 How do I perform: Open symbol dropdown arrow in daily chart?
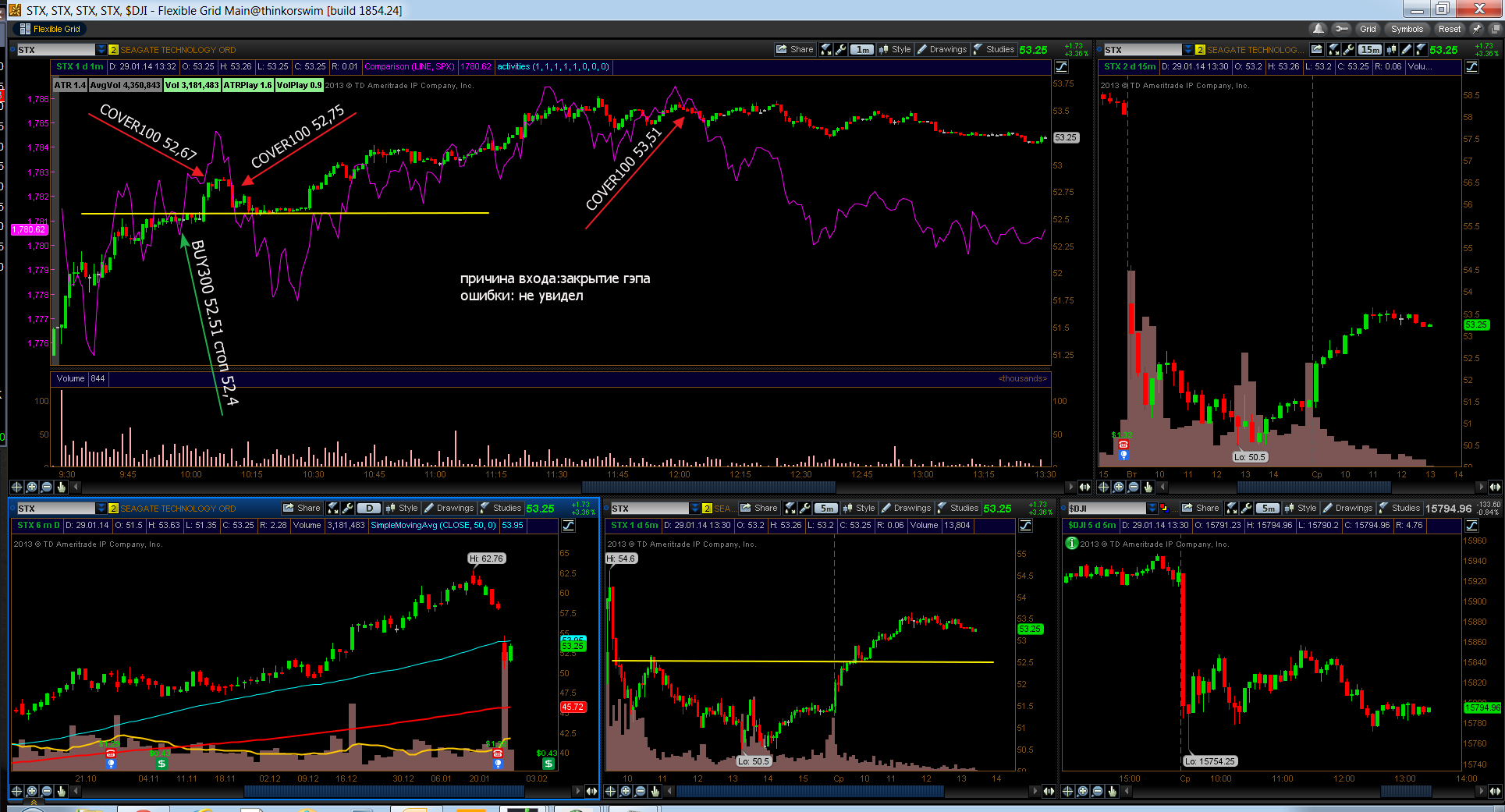[x=101, y=508]
